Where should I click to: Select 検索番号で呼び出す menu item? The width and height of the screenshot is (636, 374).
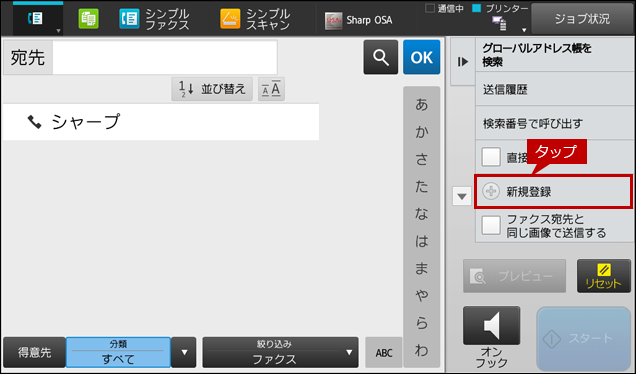point(554,123)
